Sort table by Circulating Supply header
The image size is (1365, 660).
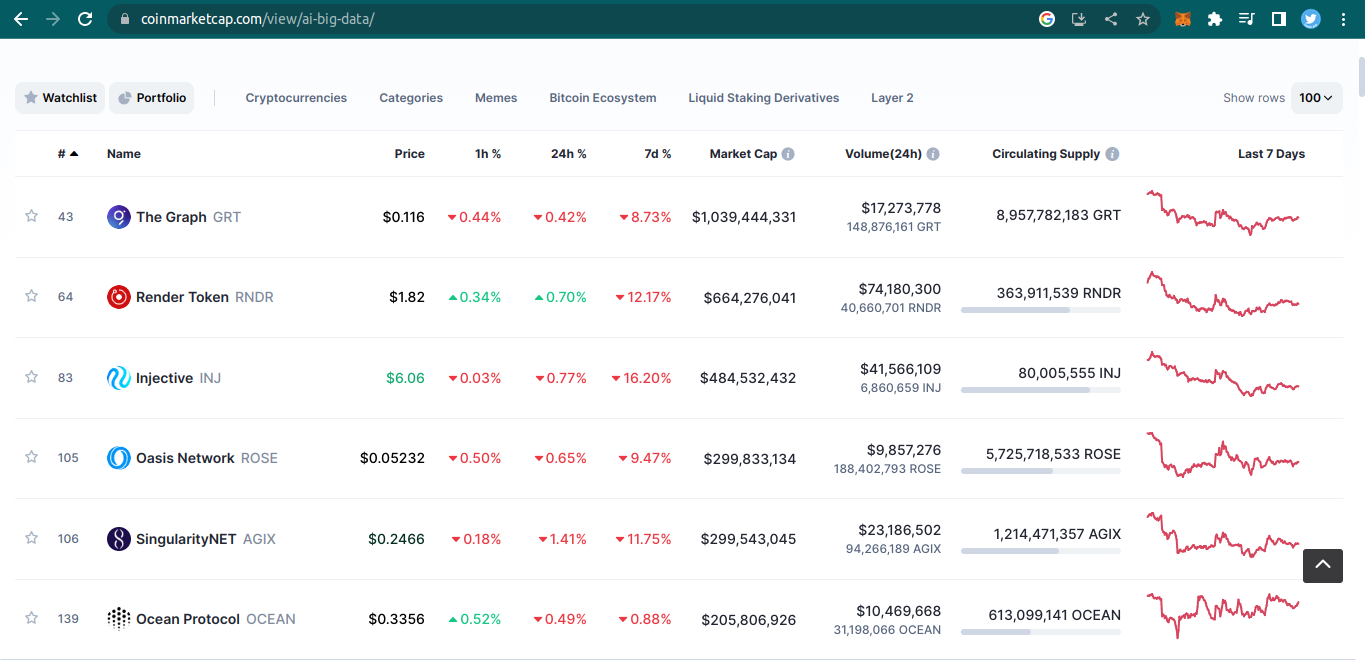point(1046,154)
